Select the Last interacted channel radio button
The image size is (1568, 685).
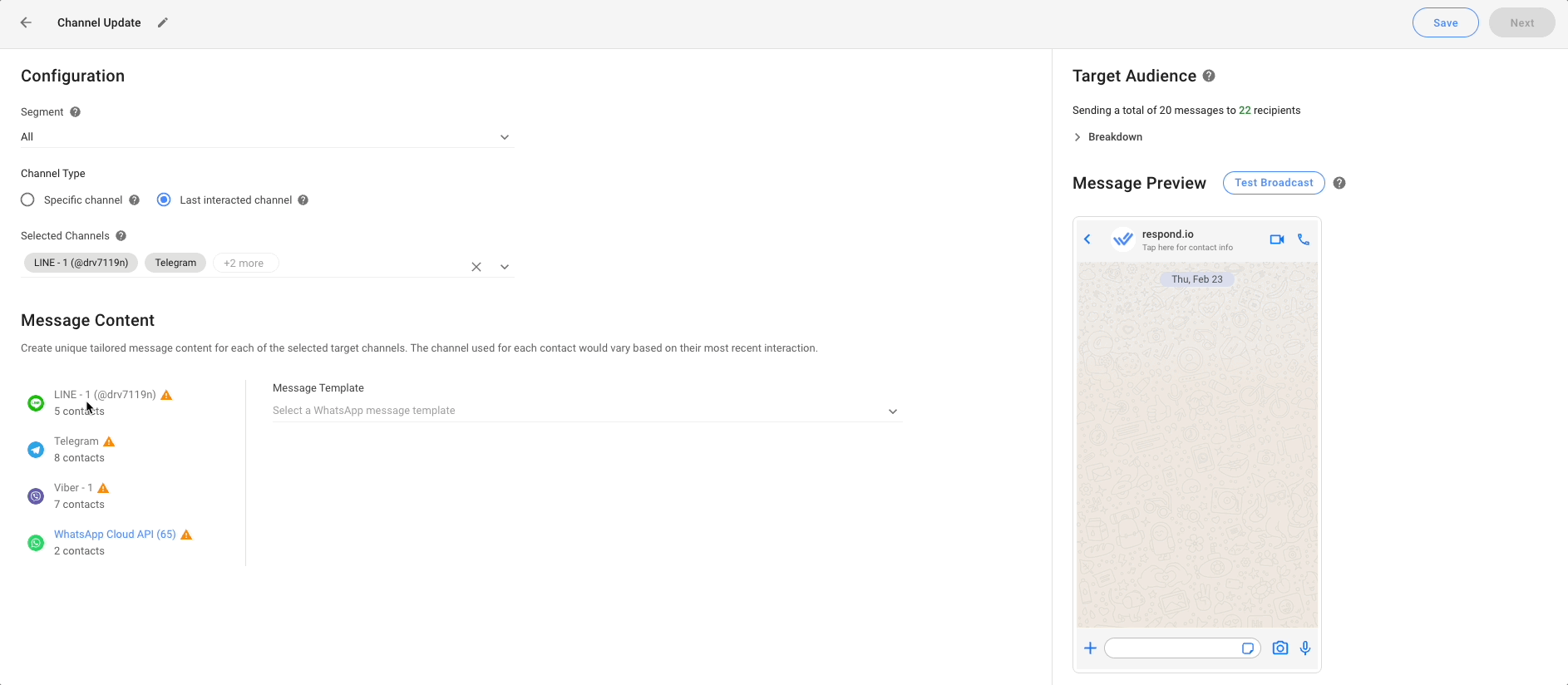pyautogui.click(x=164, y=200)
